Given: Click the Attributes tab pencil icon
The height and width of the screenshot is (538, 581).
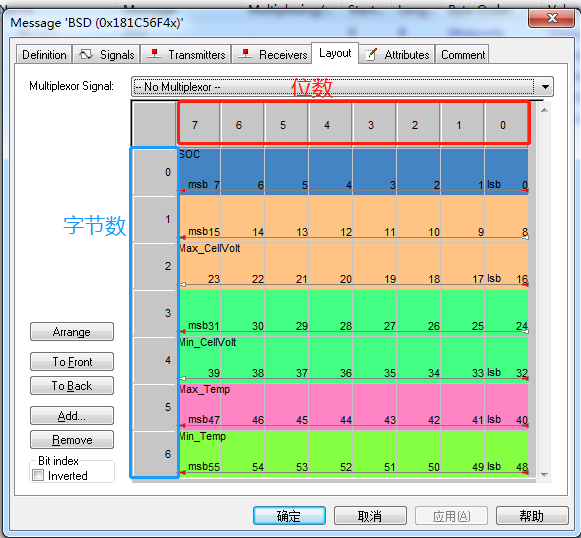Looking at the screenshot, I should click(x=371, y=54).
